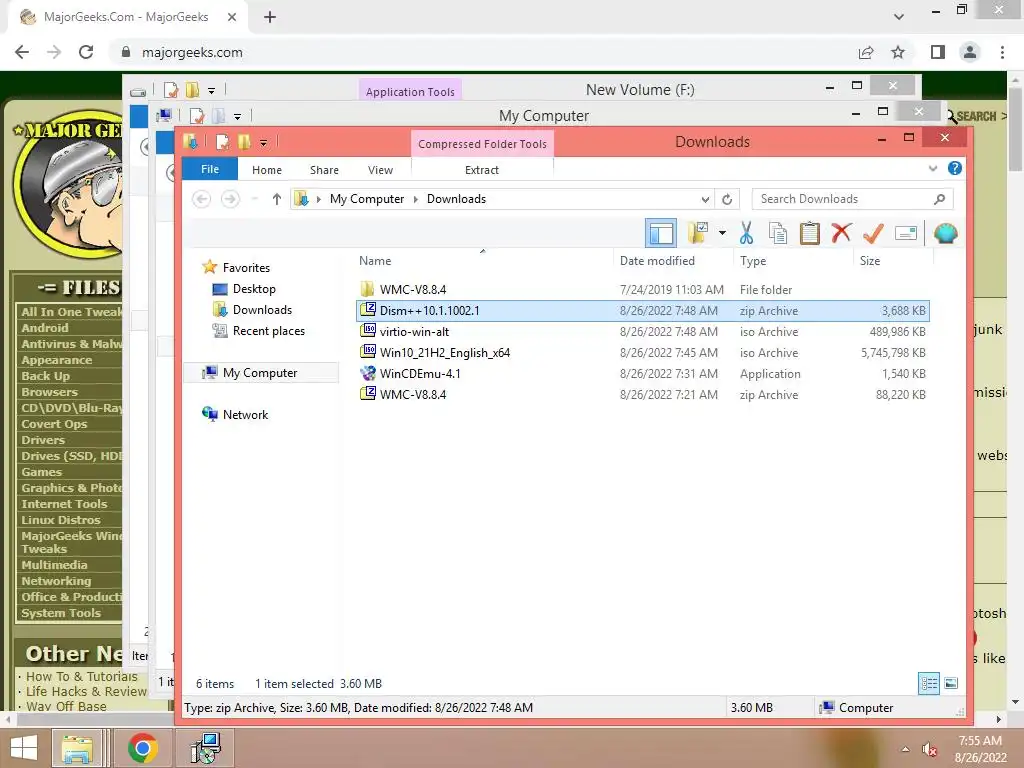Viewport: 1024px width, 768px height.
Task: Open Downloads in the navigation pane
Action: 262,310
